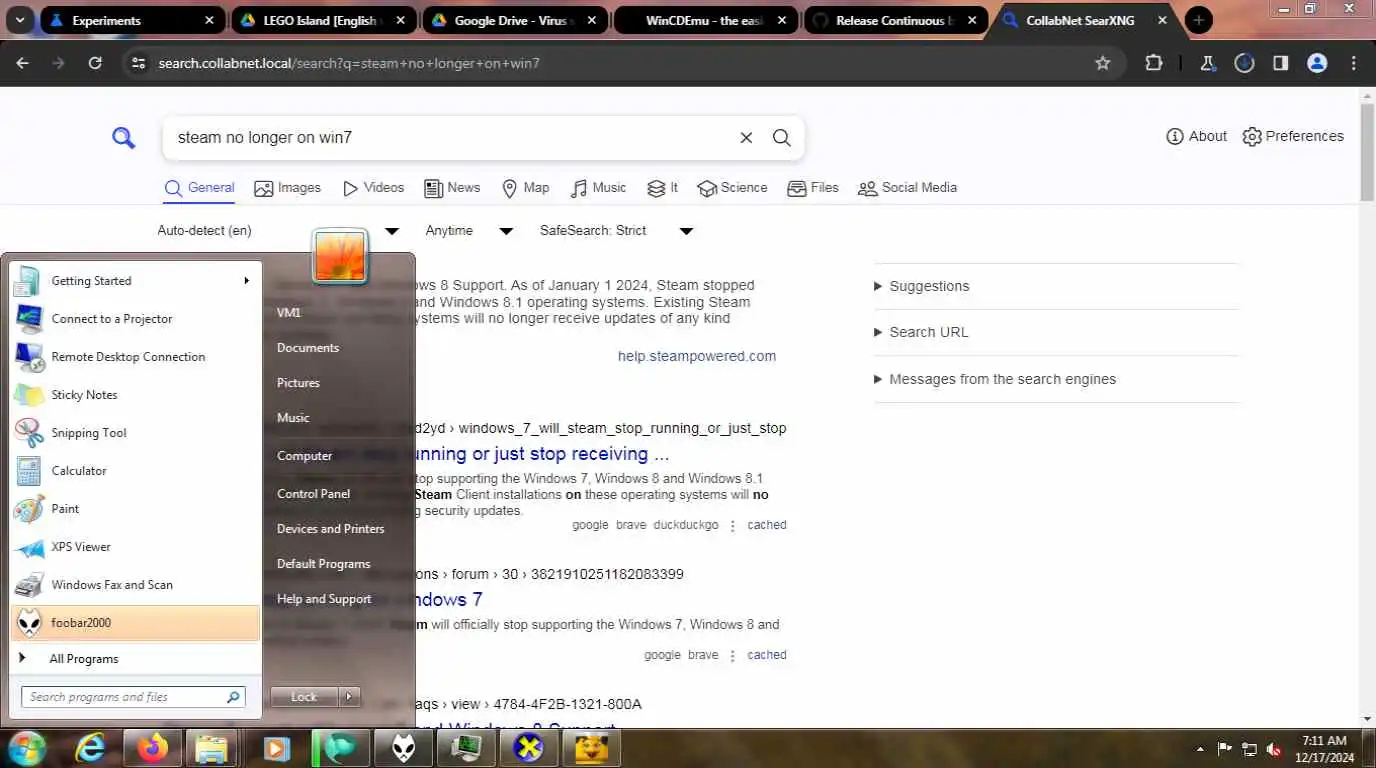Open the Preferences link
1376x768 pixels.
point(1293,137)
